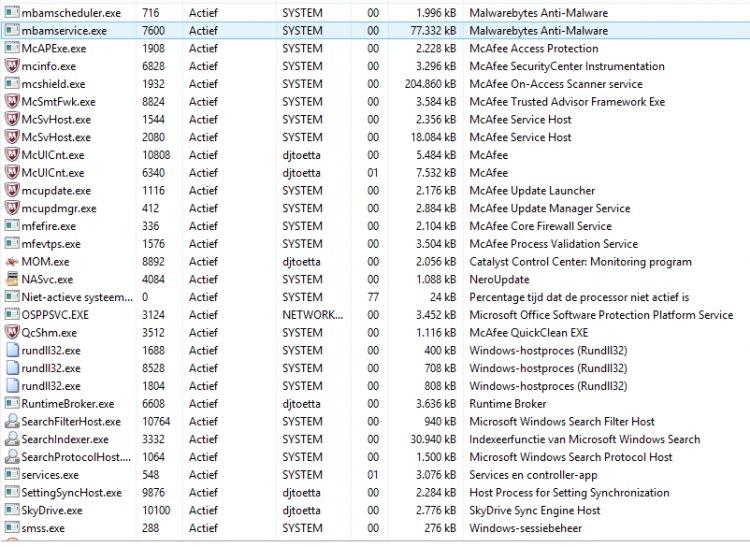Click the SearchFilterHost.exe magnifier icon
Screen dimensions: 750x547
(11, 421)
